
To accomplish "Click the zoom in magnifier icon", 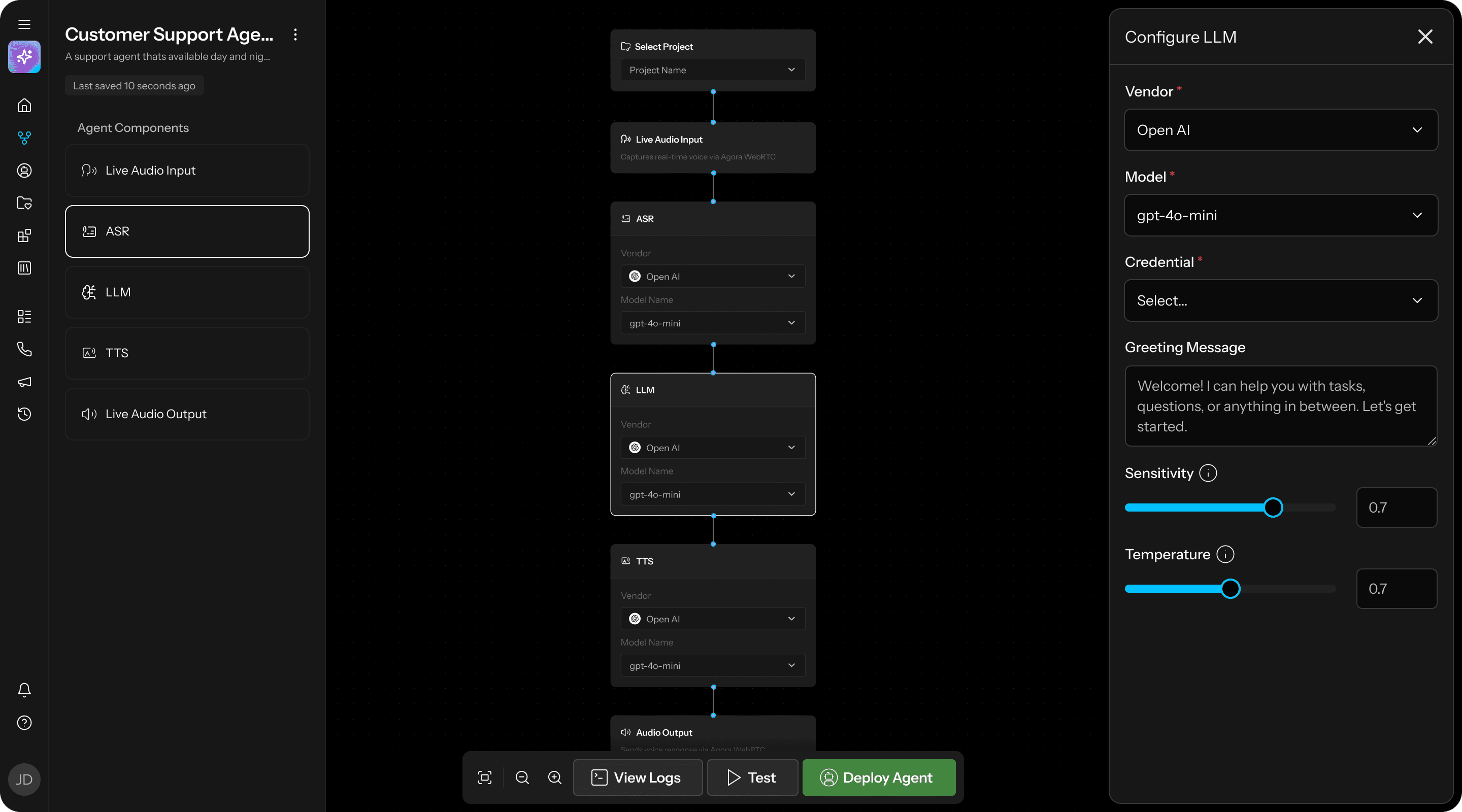I will 554,777.
